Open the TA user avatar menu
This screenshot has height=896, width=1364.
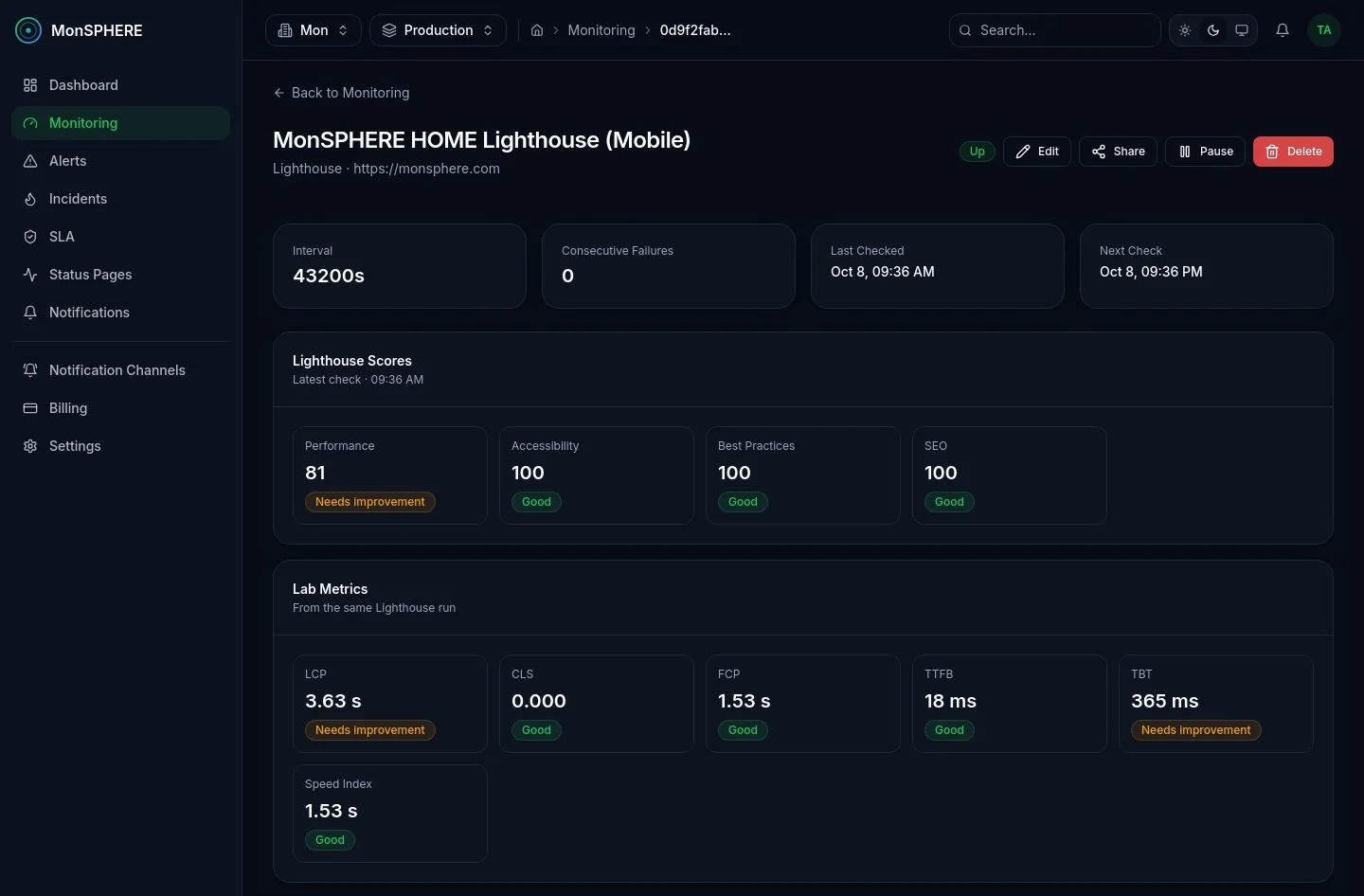pos(1324,30)
